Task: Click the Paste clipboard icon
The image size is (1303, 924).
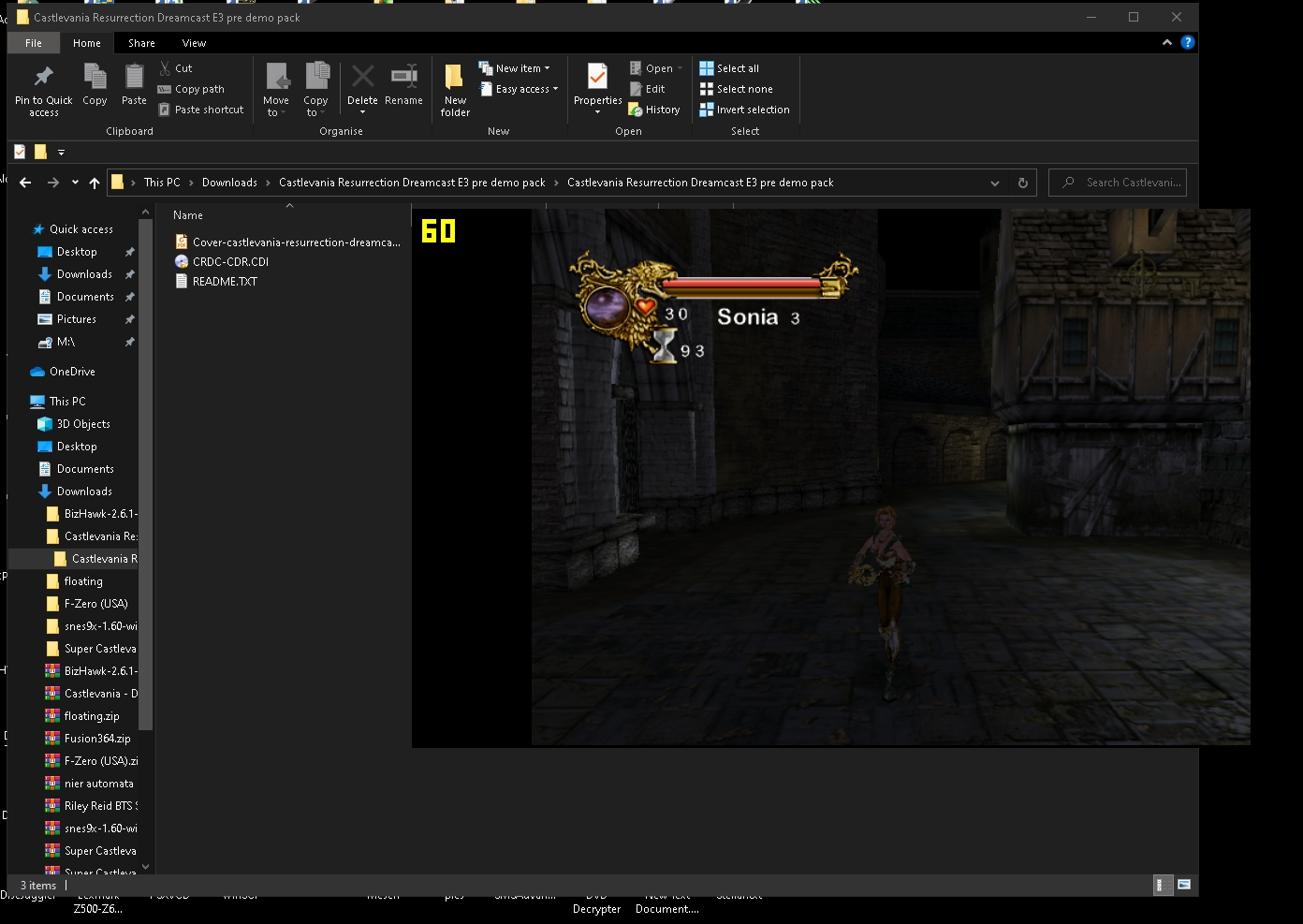Action: click(134, 76)
